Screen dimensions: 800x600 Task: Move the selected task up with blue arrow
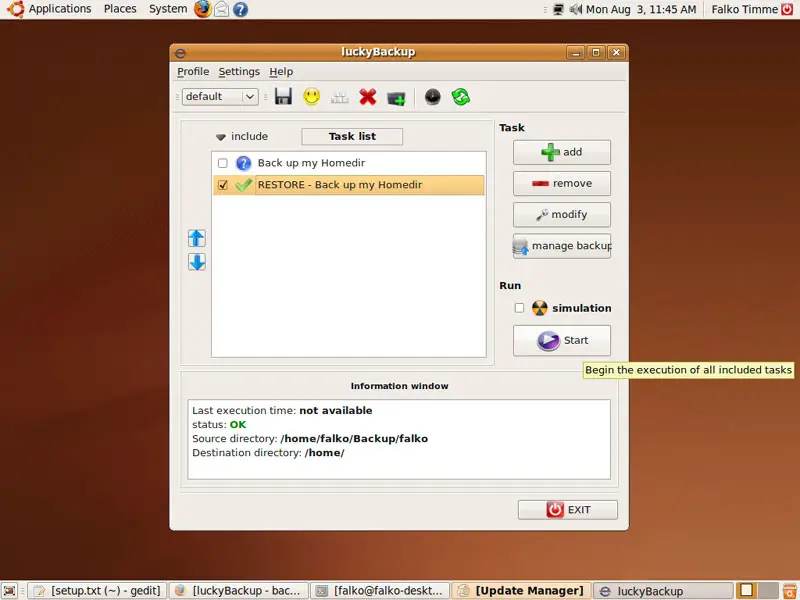pyautogui.click(x=196, y=238)
